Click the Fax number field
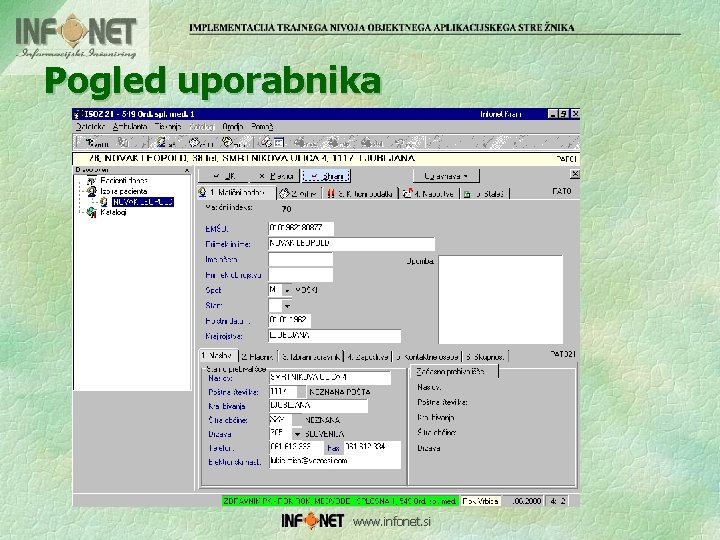 [372, 447]
